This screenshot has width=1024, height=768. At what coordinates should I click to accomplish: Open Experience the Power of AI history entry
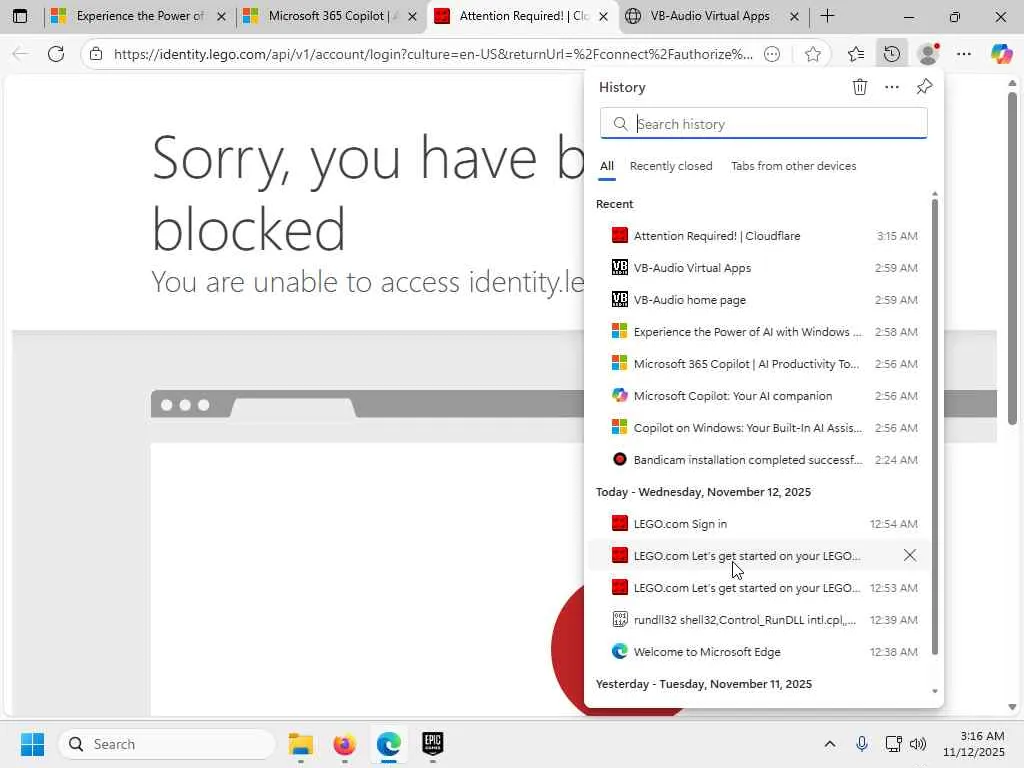coord(758,332)
